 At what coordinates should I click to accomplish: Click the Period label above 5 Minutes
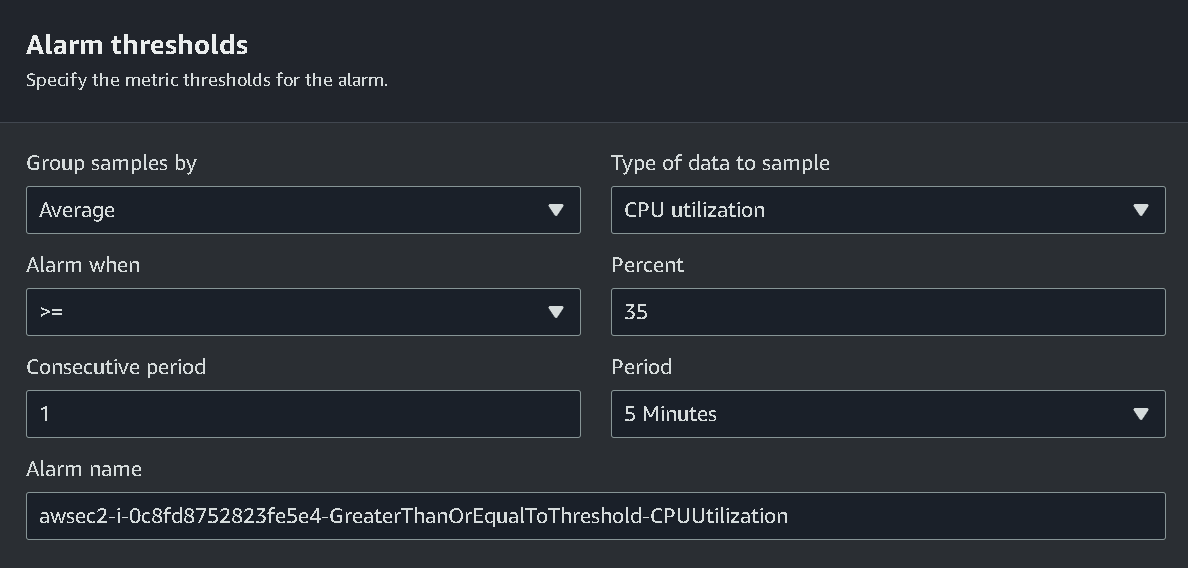pos(641,367)
